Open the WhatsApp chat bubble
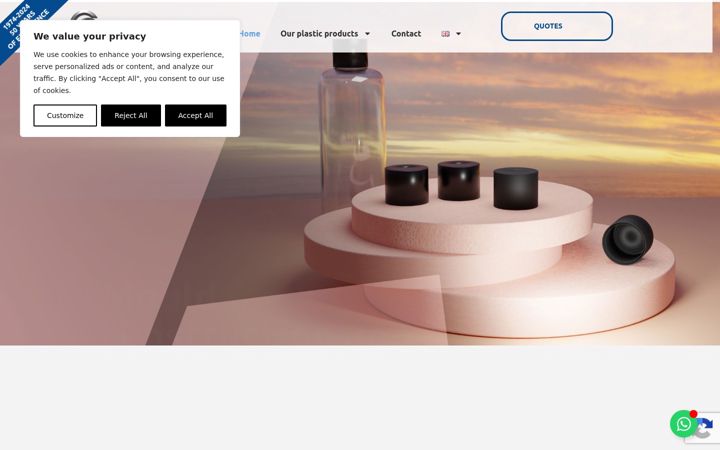This screenshot has height=450, width=720. (684, 423)
